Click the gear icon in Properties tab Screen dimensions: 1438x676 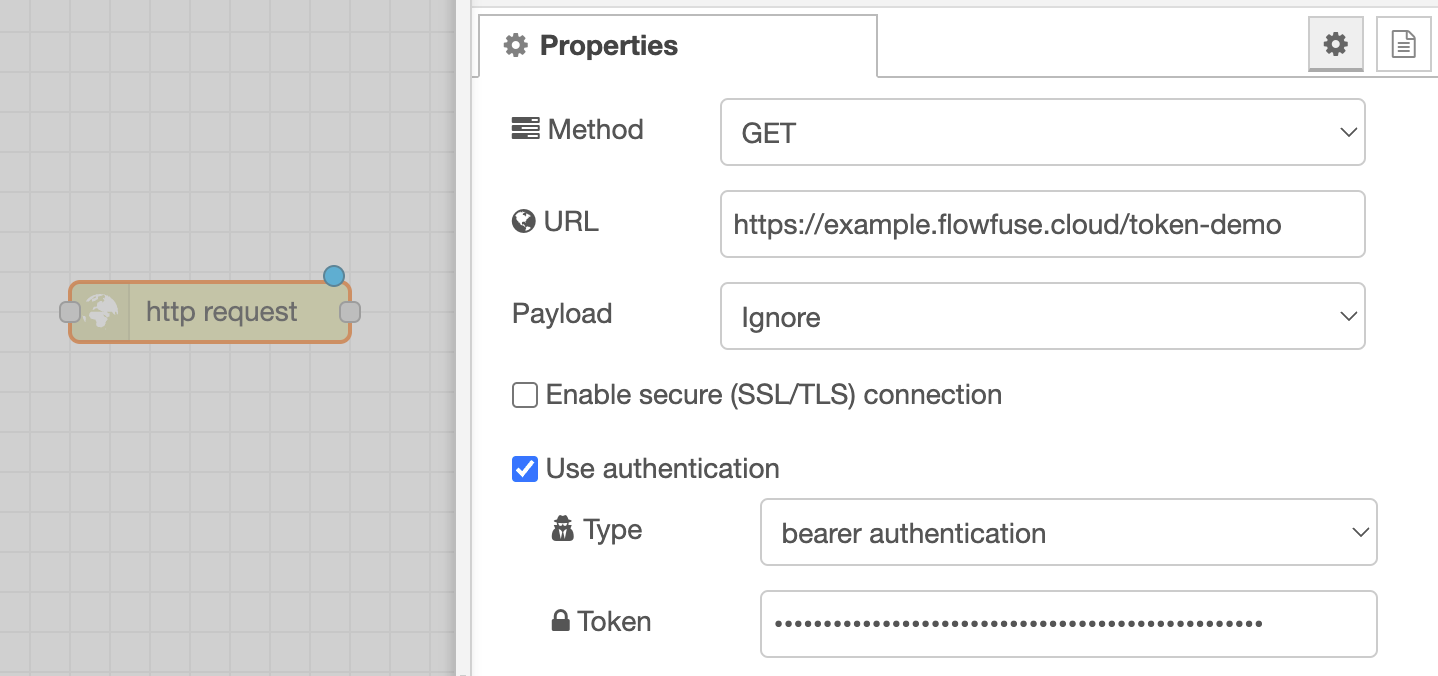(x=515, y=45)
